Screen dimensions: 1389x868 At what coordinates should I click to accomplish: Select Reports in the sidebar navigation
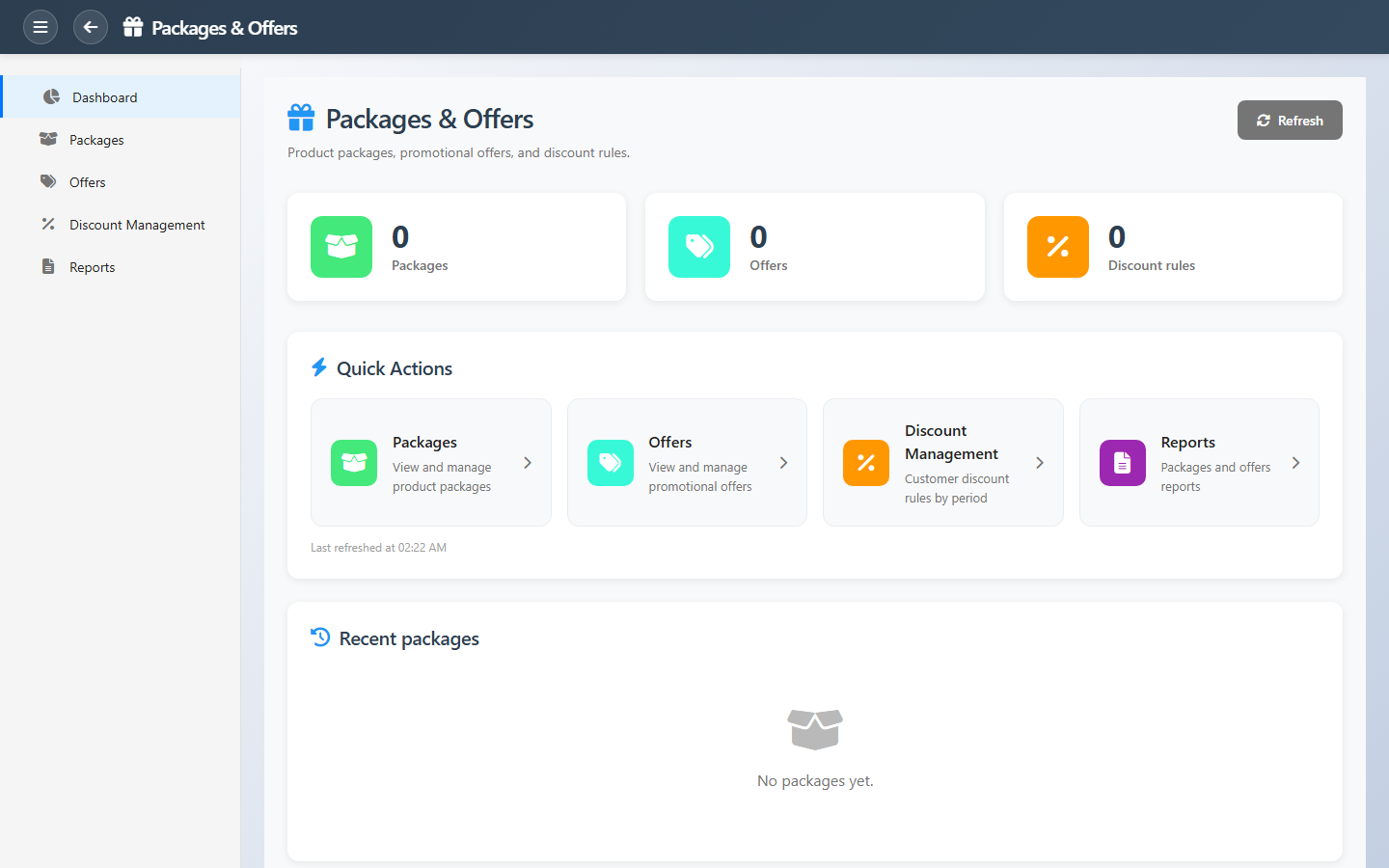[92, 267]
